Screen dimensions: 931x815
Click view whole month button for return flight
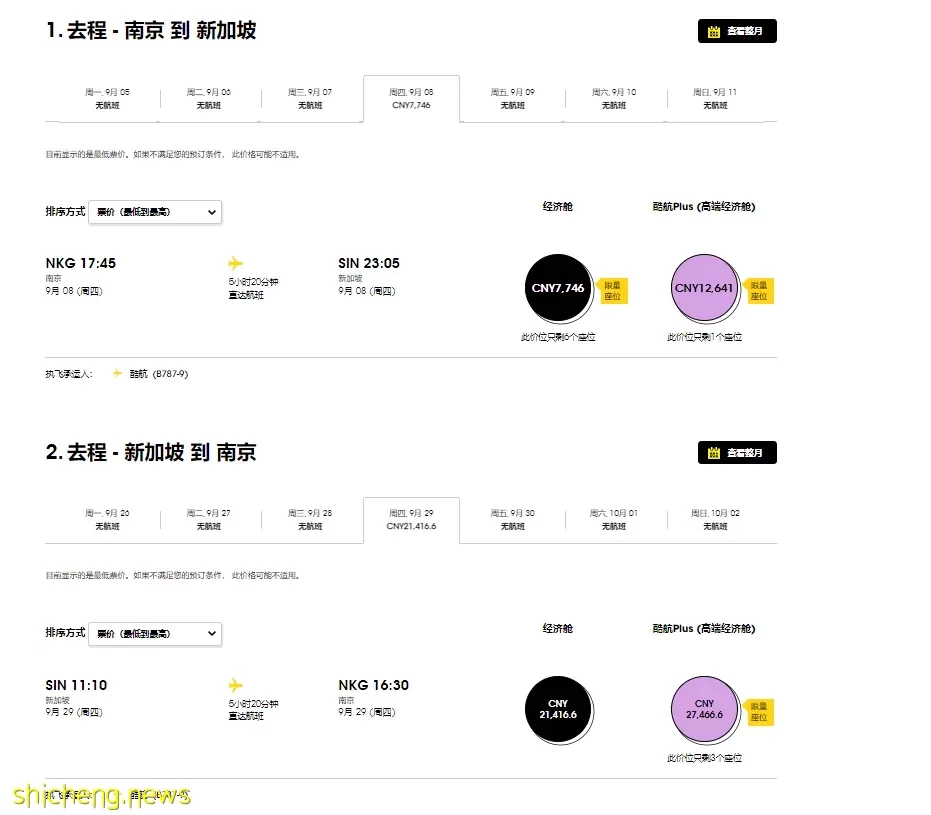737,452
